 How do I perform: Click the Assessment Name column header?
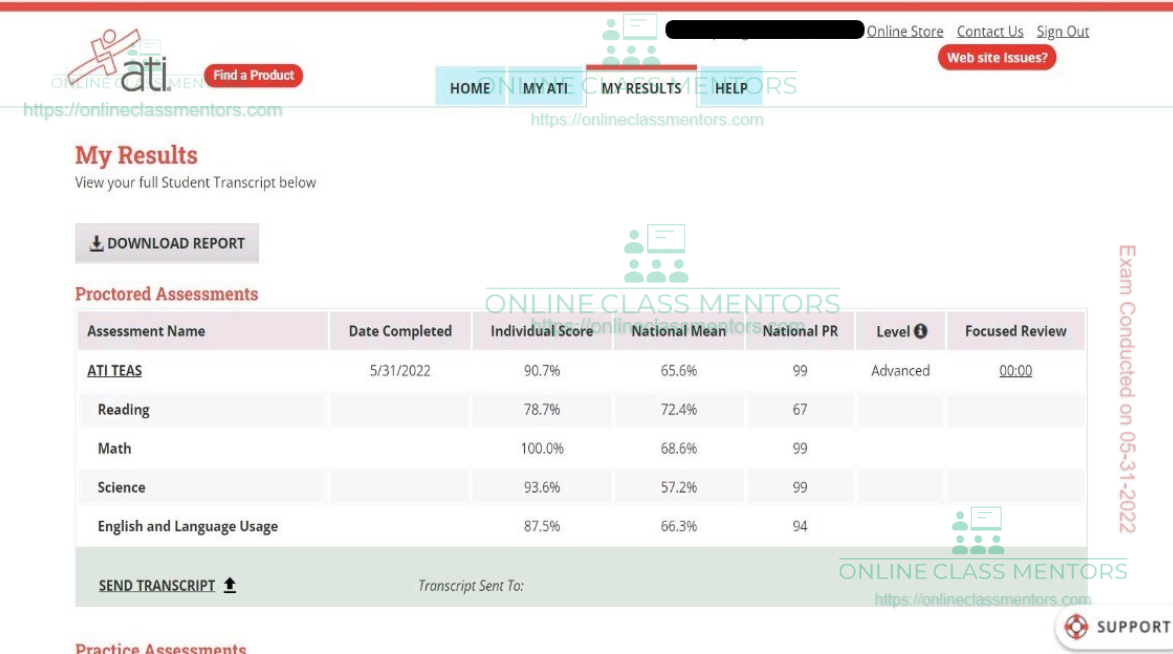(x=146, y=331)
